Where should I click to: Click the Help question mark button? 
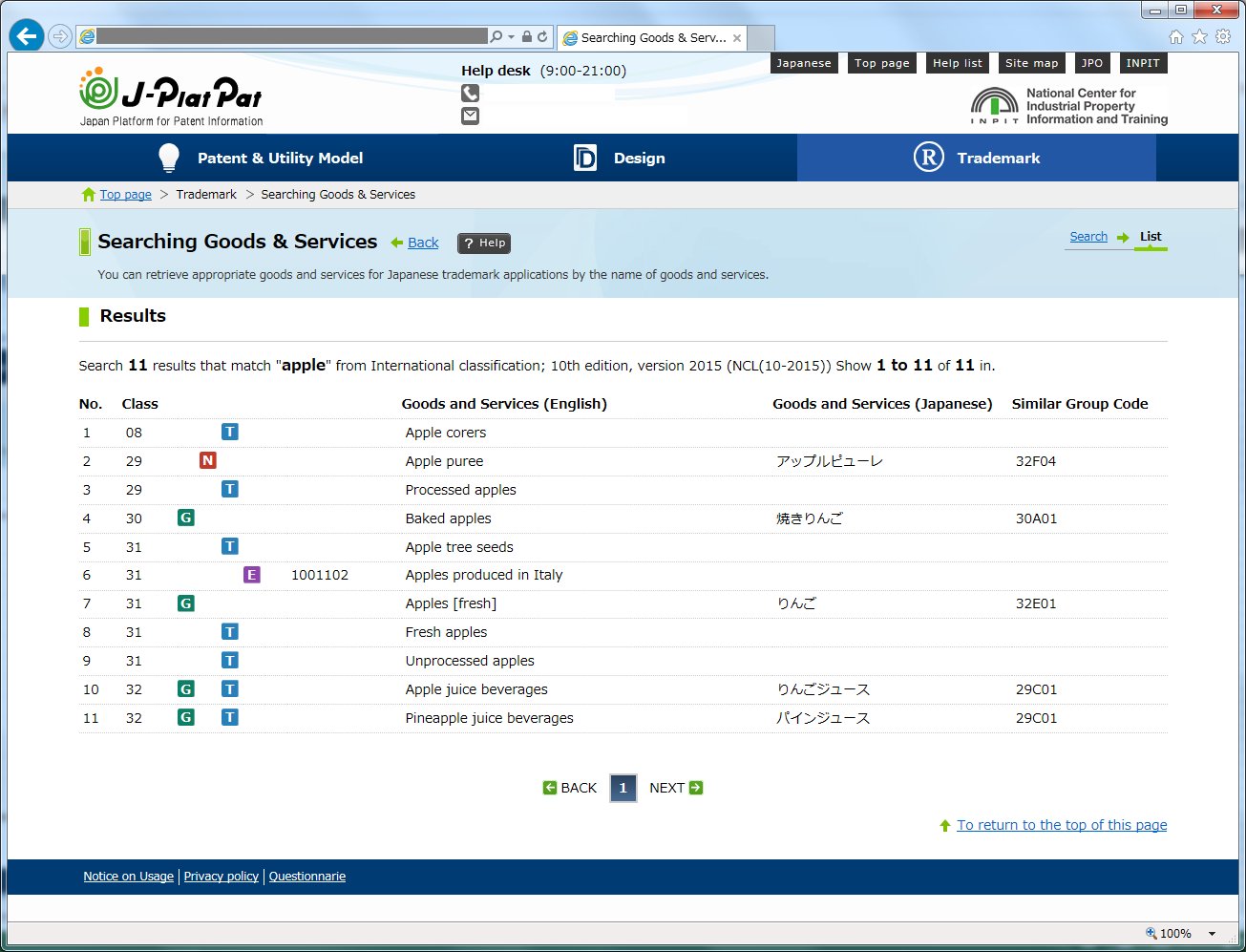(483, 243)
